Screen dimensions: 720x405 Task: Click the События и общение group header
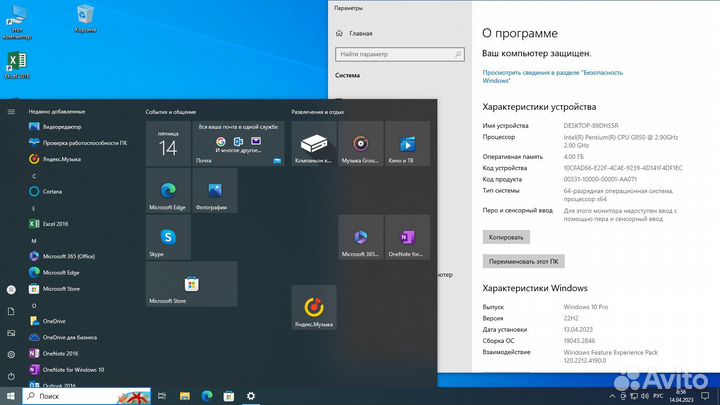coord(171,112)
